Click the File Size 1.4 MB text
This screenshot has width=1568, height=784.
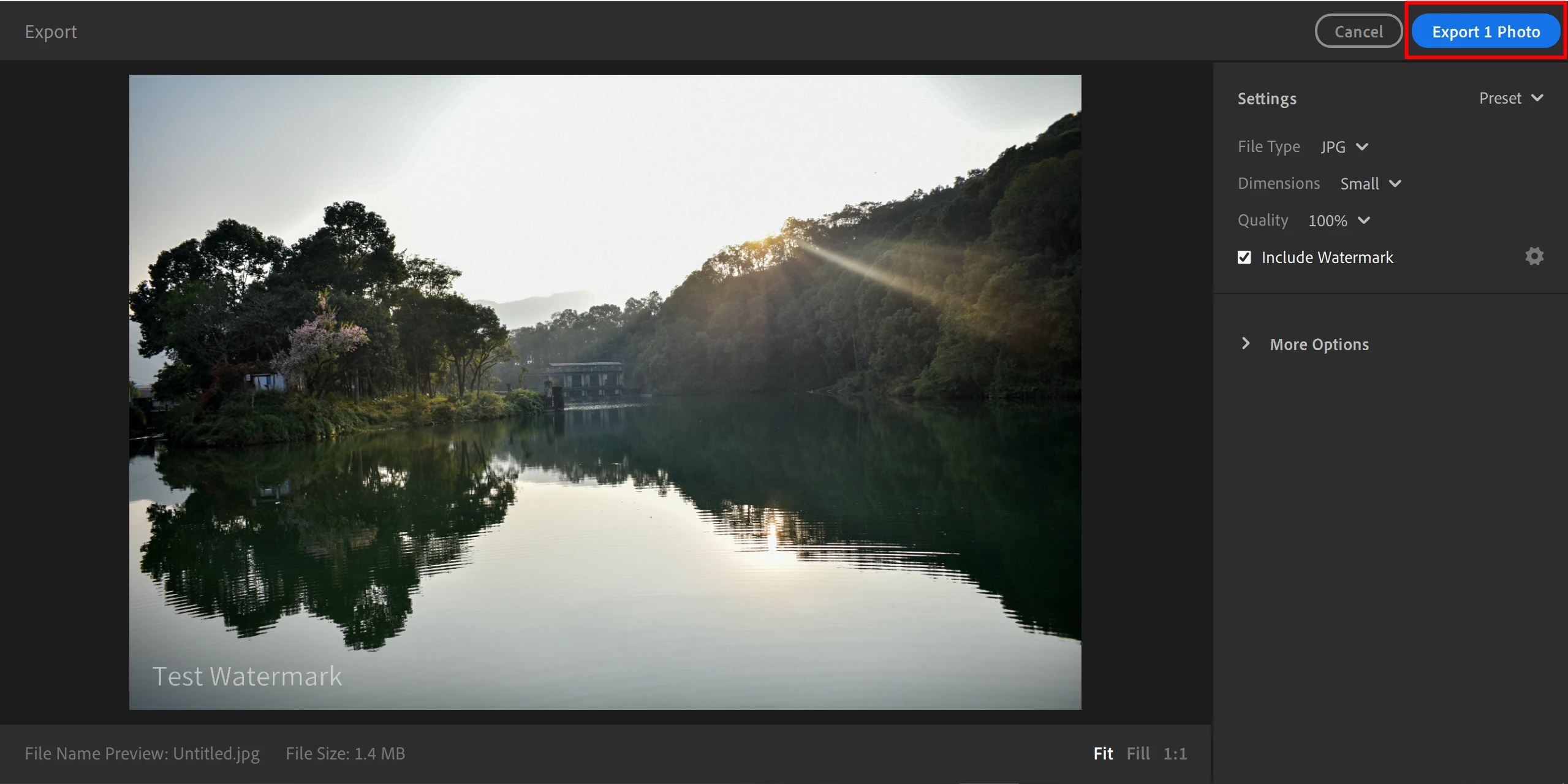click(345, 753)
